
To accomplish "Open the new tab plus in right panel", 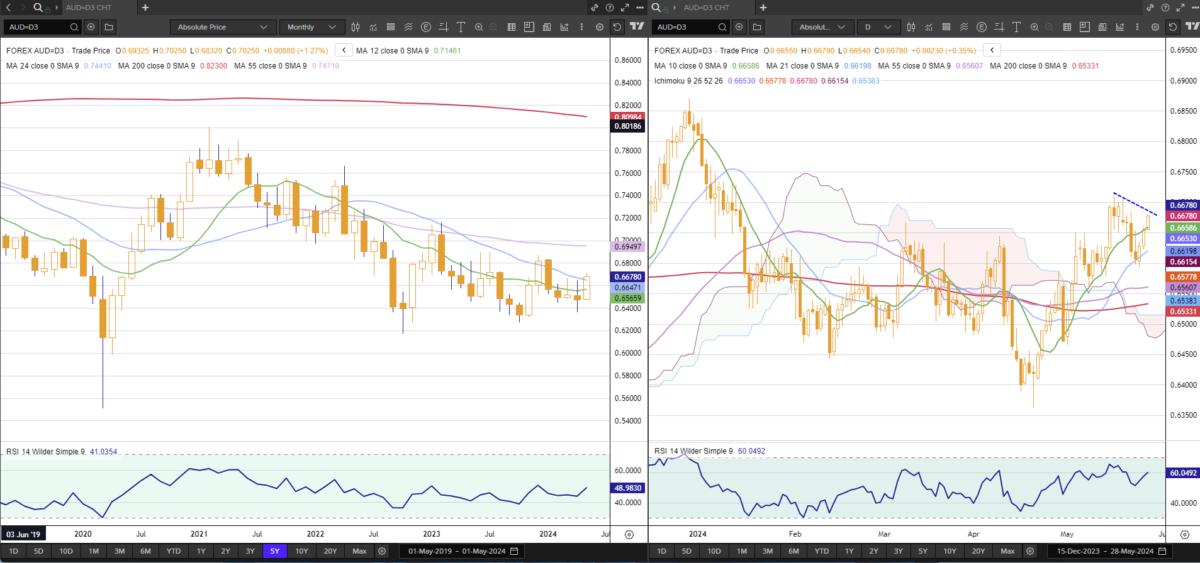I will pyautogui.click(x=763, y=7).
